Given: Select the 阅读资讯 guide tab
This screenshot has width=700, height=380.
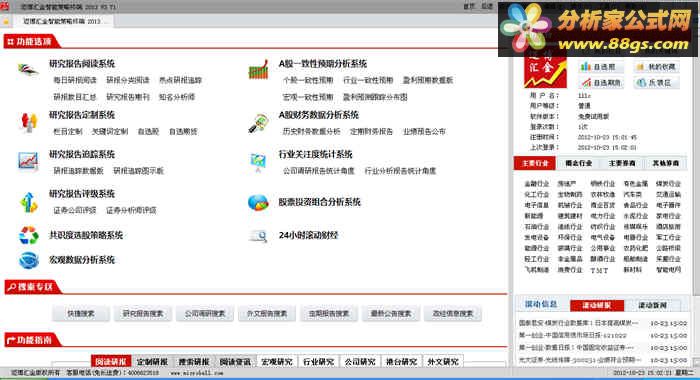Looking at the screenshot, I should 235,362.
